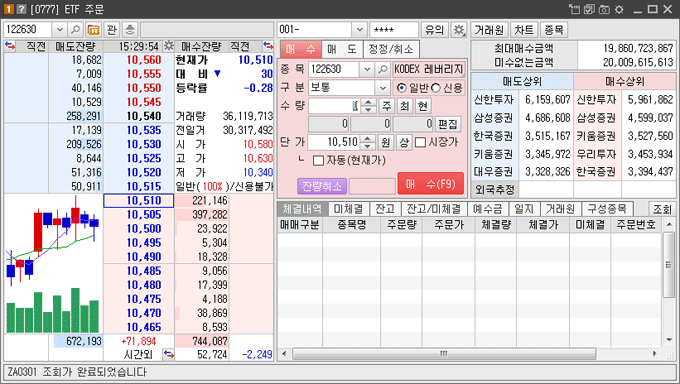This screenshot has height=384, width=680.
Task: Click the 편집 edit button
Action: click(x=448, y=124)
